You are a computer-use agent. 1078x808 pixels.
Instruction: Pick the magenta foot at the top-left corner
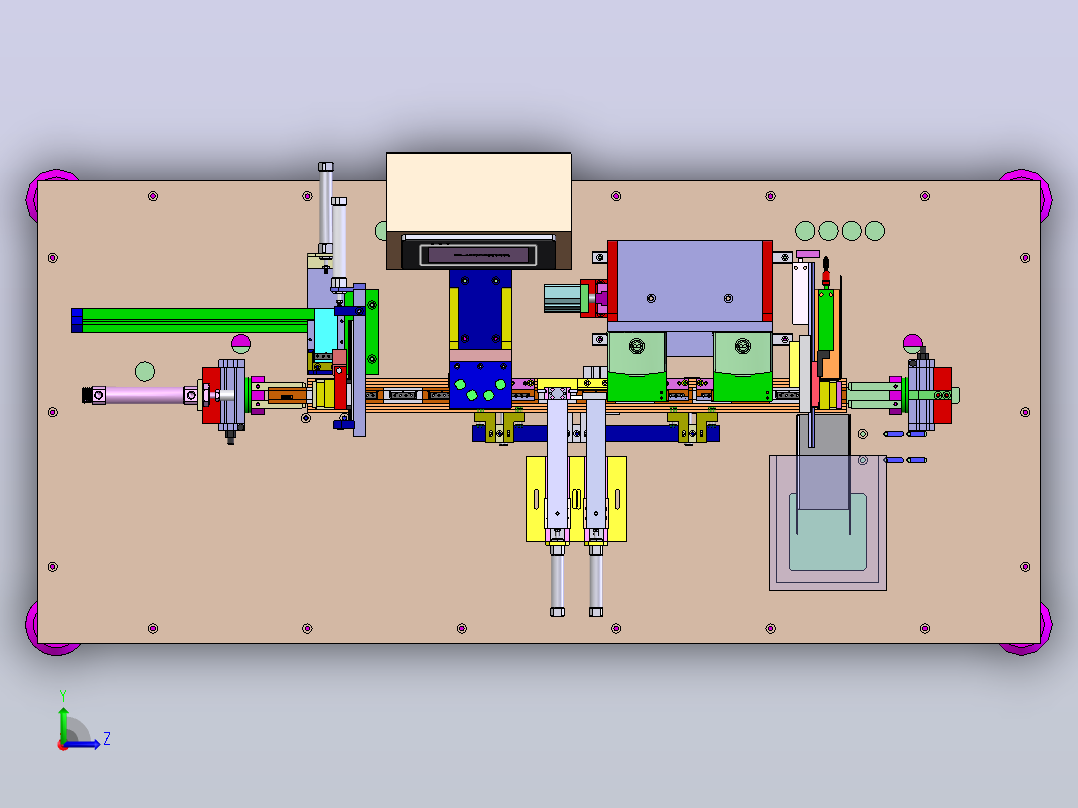coord(34,194)
